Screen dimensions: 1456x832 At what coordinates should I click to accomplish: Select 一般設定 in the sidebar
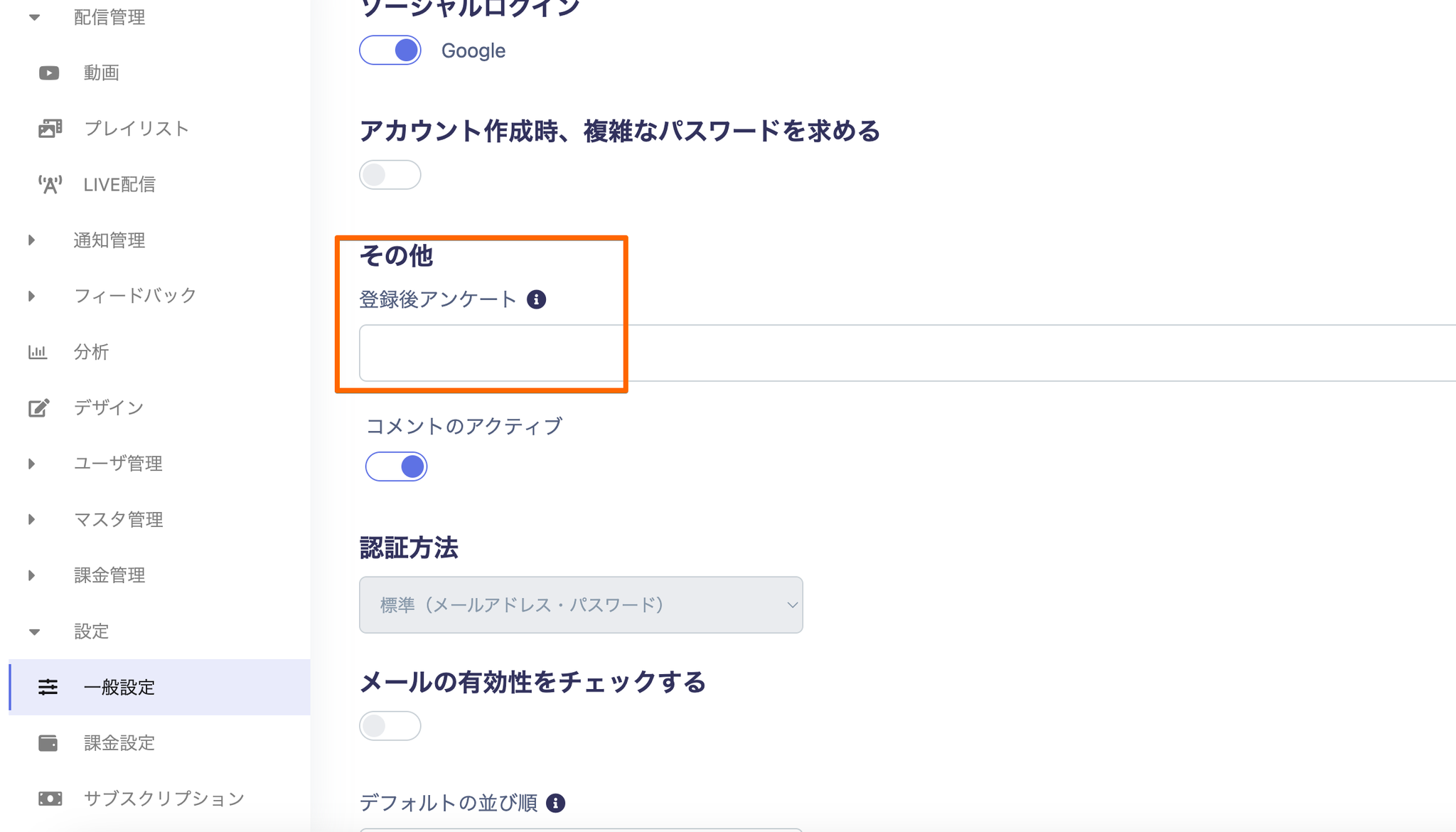tap(119, 688)
